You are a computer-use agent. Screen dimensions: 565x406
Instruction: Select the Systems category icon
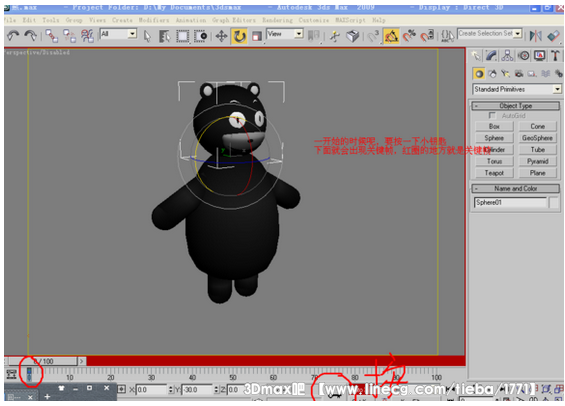(558, 74)
